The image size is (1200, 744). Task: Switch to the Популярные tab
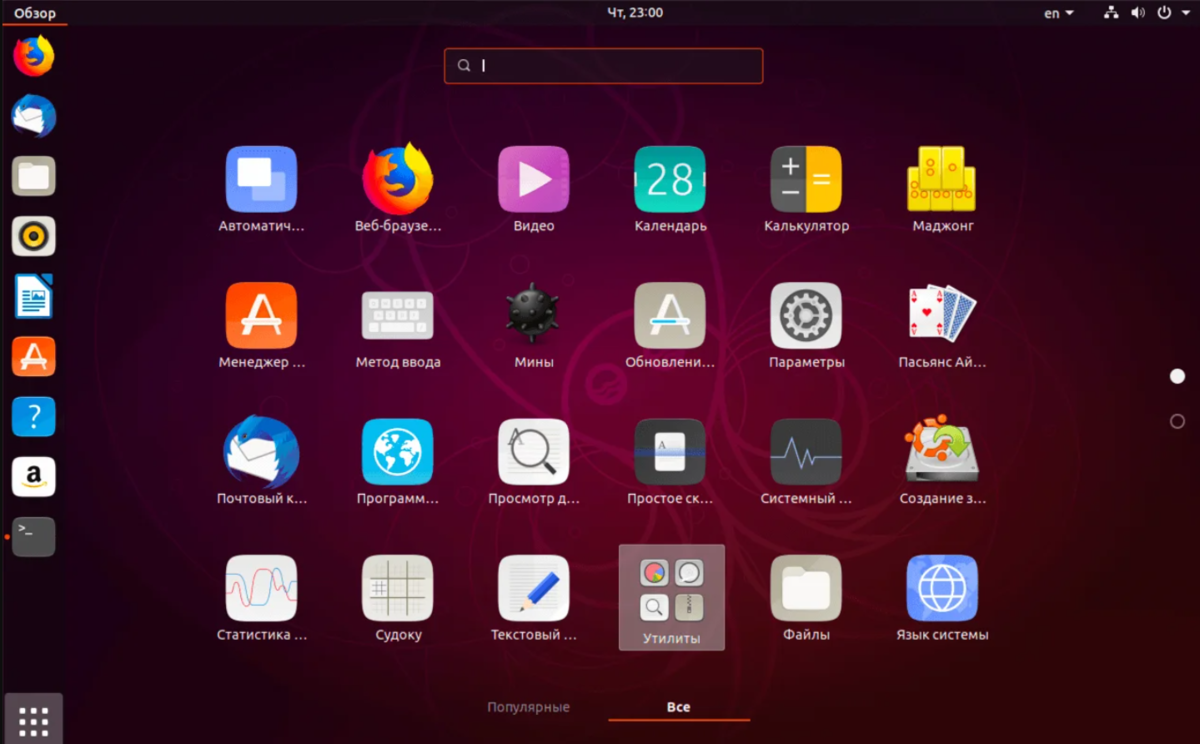point(529,707)
